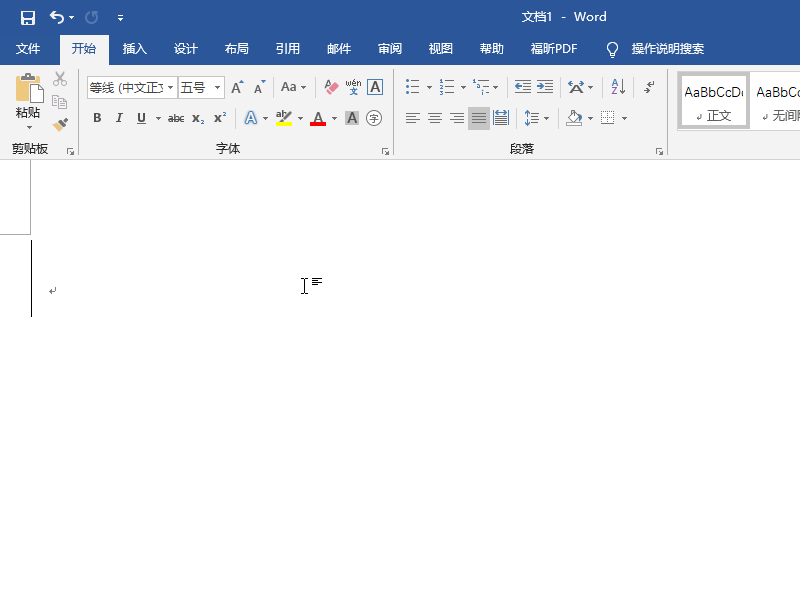800x600 pixels.
Task: Open the font name combo box
Action: click(132, 88)
